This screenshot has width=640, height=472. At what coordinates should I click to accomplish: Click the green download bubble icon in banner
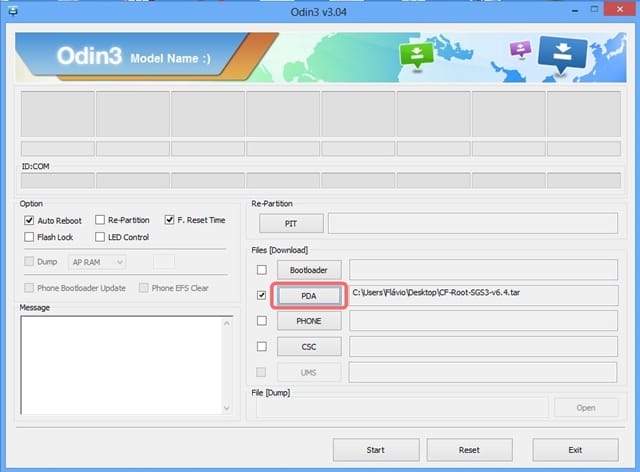pyautogui.click(x=416, y=56)
